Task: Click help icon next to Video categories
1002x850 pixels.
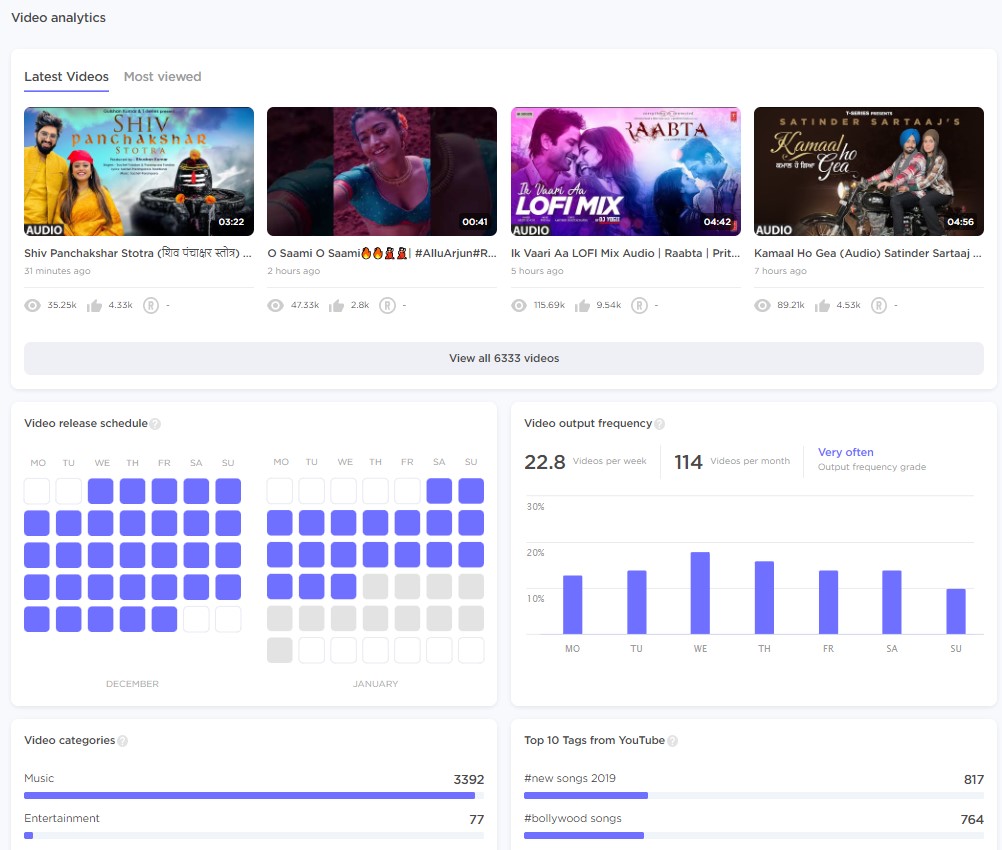Action: click(122, 741)
